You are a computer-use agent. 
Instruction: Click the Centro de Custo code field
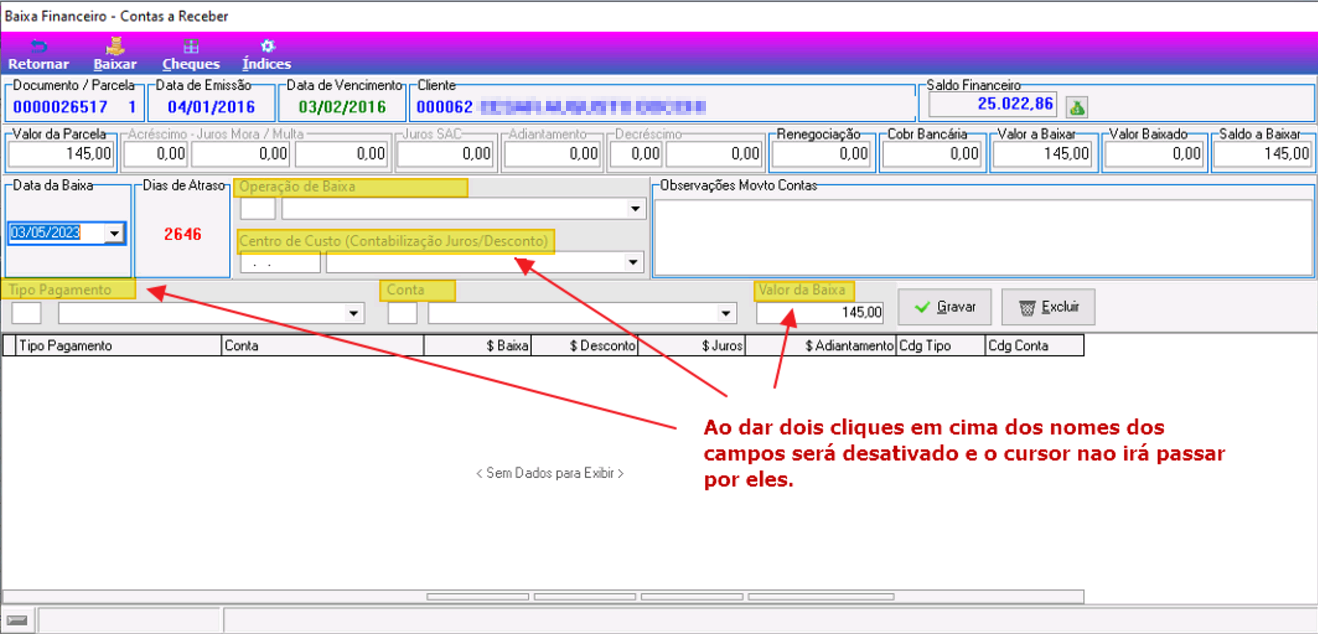coord(280,262)
